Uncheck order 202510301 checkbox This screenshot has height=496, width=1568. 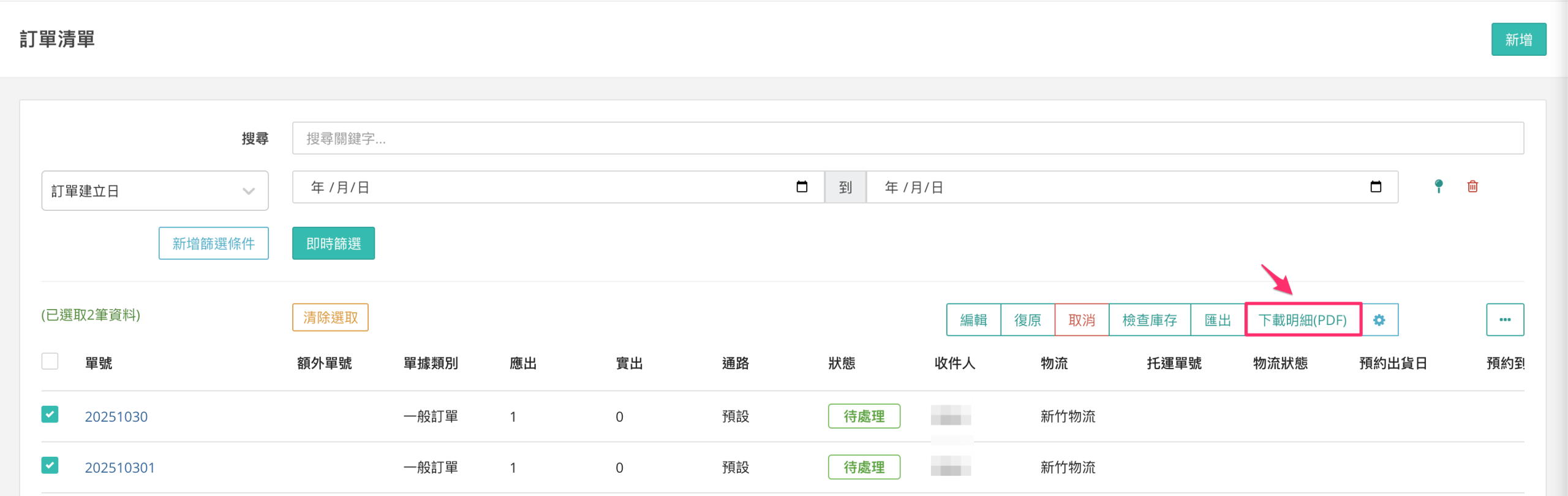(50, 465)
